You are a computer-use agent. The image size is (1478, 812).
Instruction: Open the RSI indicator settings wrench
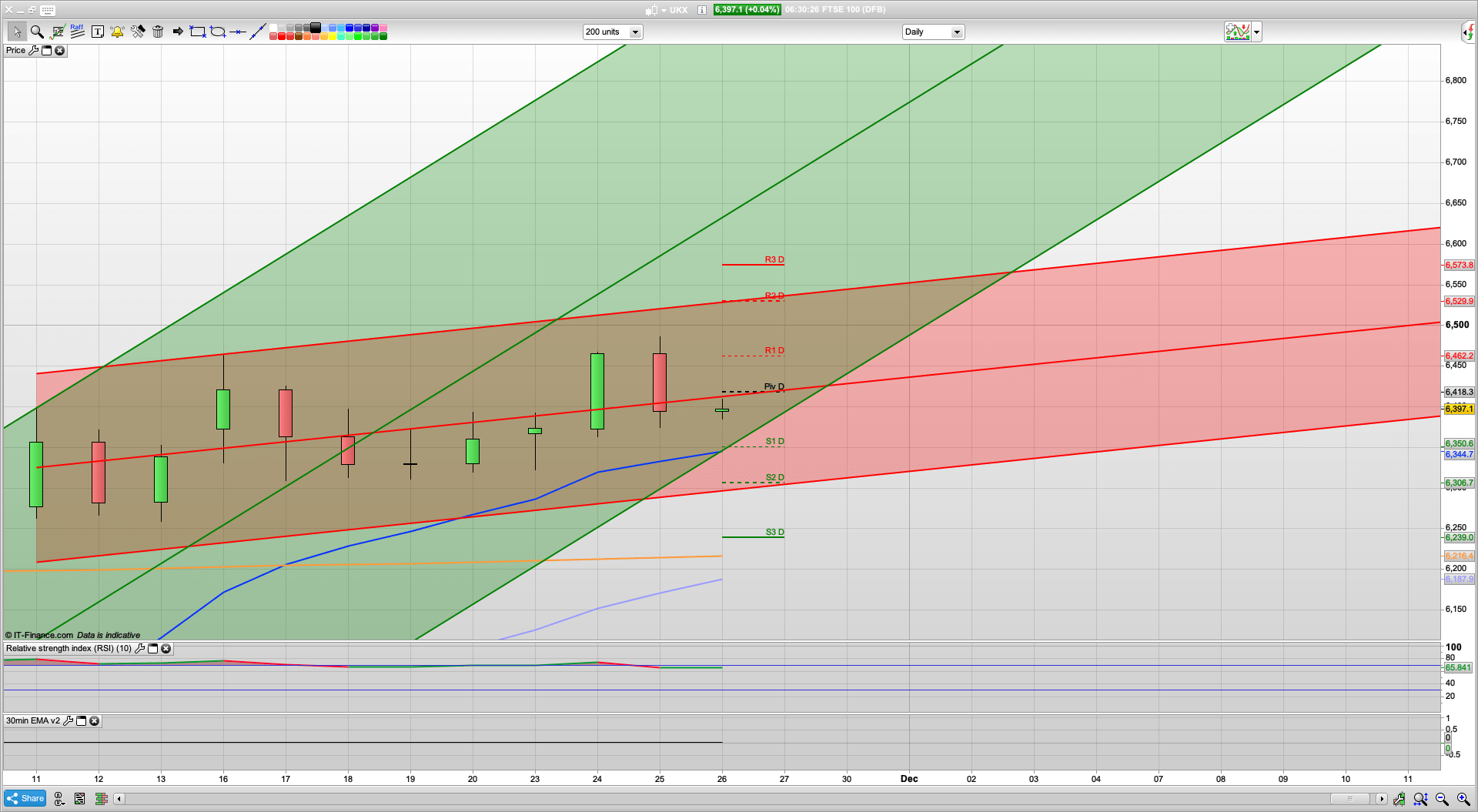[x=139, y=648]
